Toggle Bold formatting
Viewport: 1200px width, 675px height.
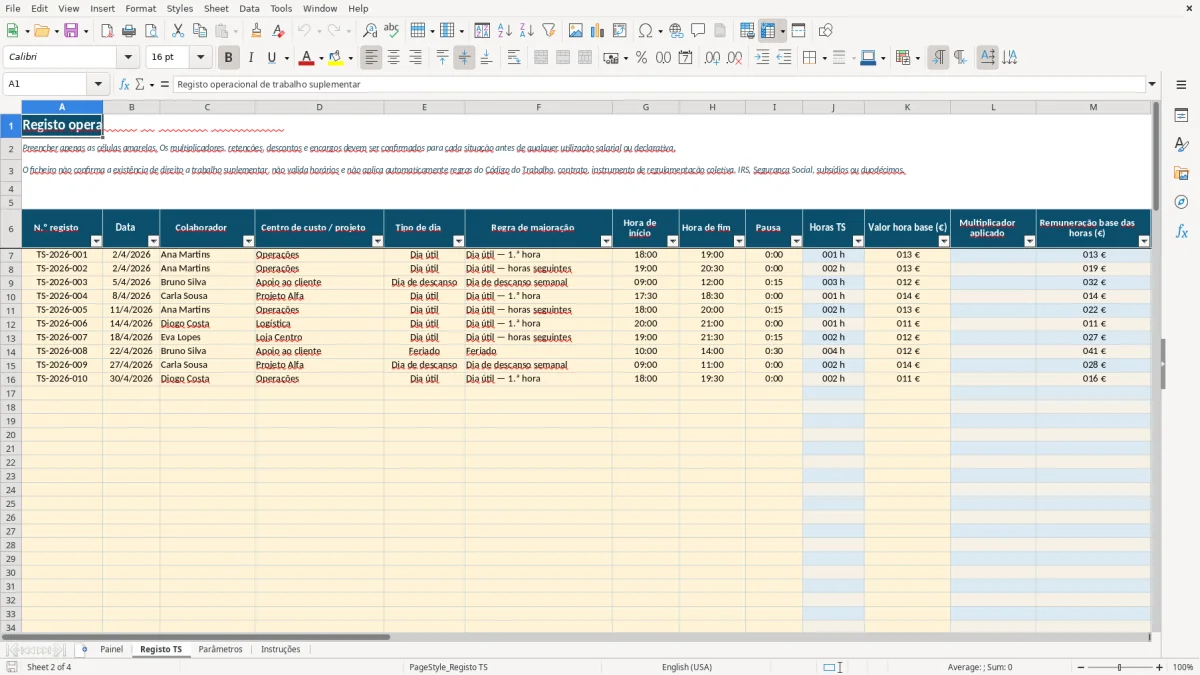[x=229, y=58]
